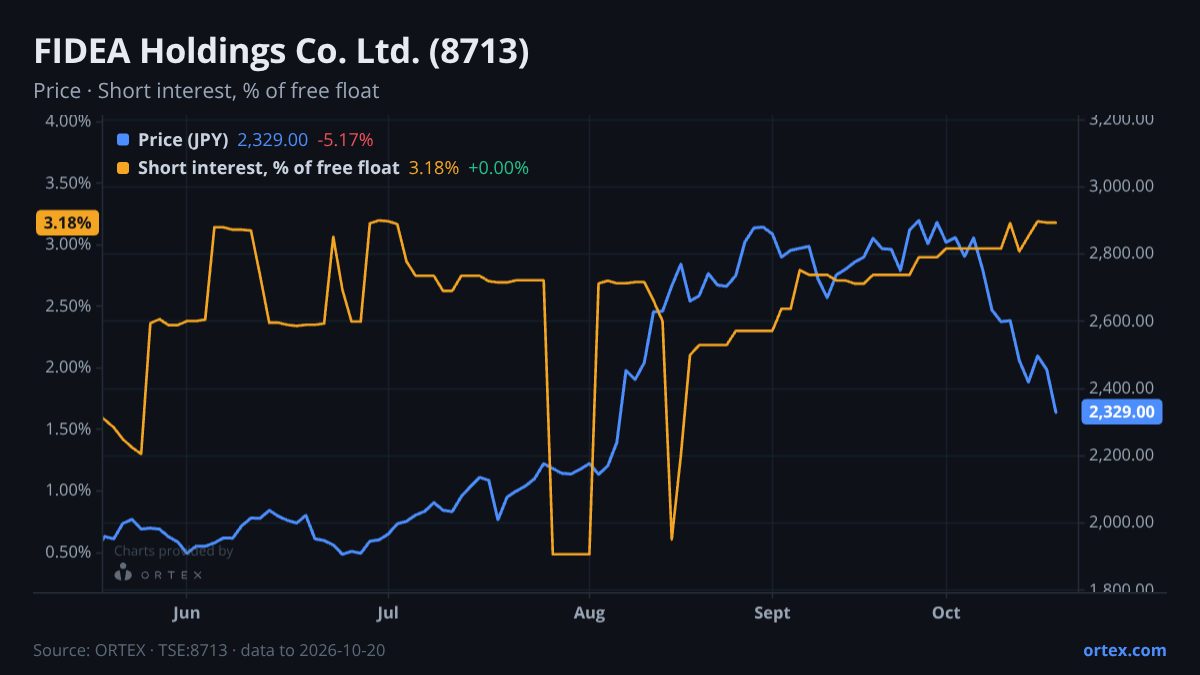Click the 2.00% left axis label
This screenshot has width=1200, height=675.
tap(68, 368)
